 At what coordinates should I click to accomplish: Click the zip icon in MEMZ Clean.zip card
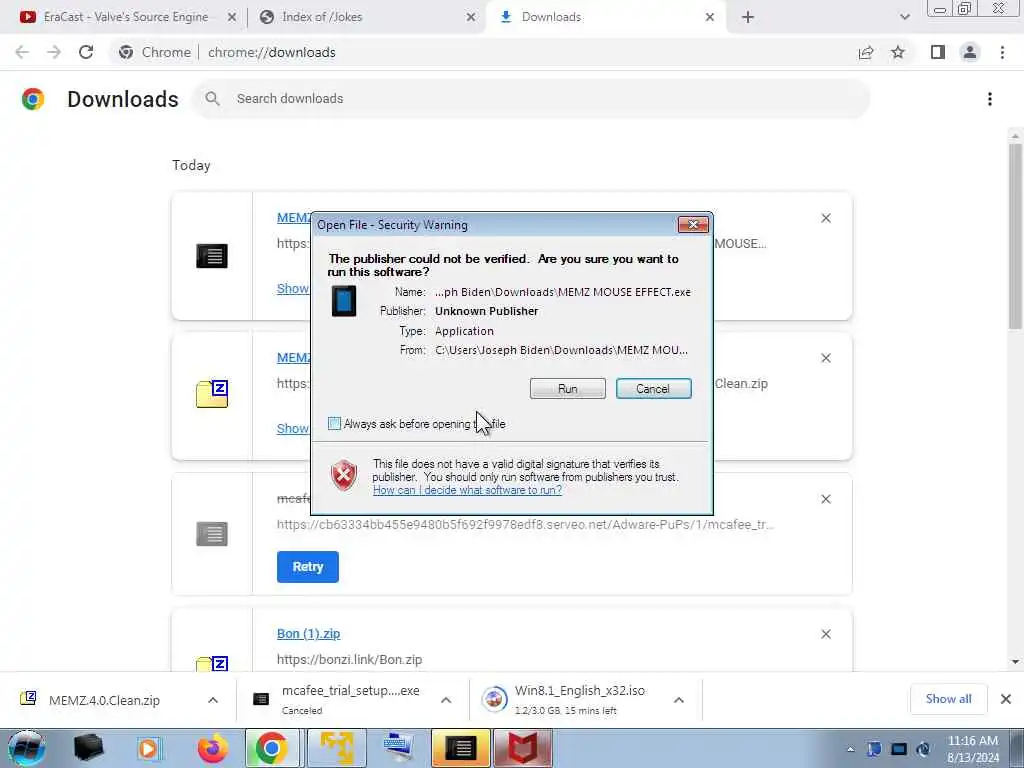212,394
